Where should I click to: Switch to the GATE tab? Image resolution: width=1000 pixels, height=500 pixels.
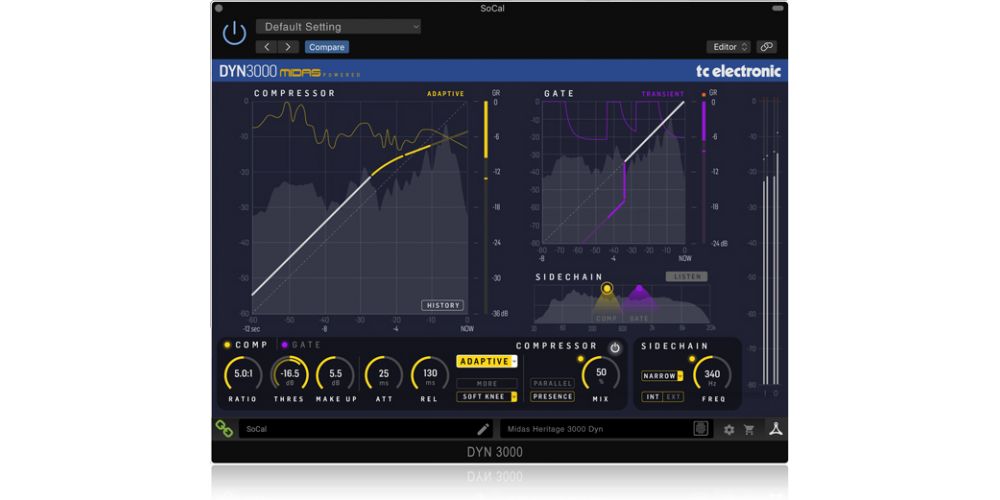302,345
